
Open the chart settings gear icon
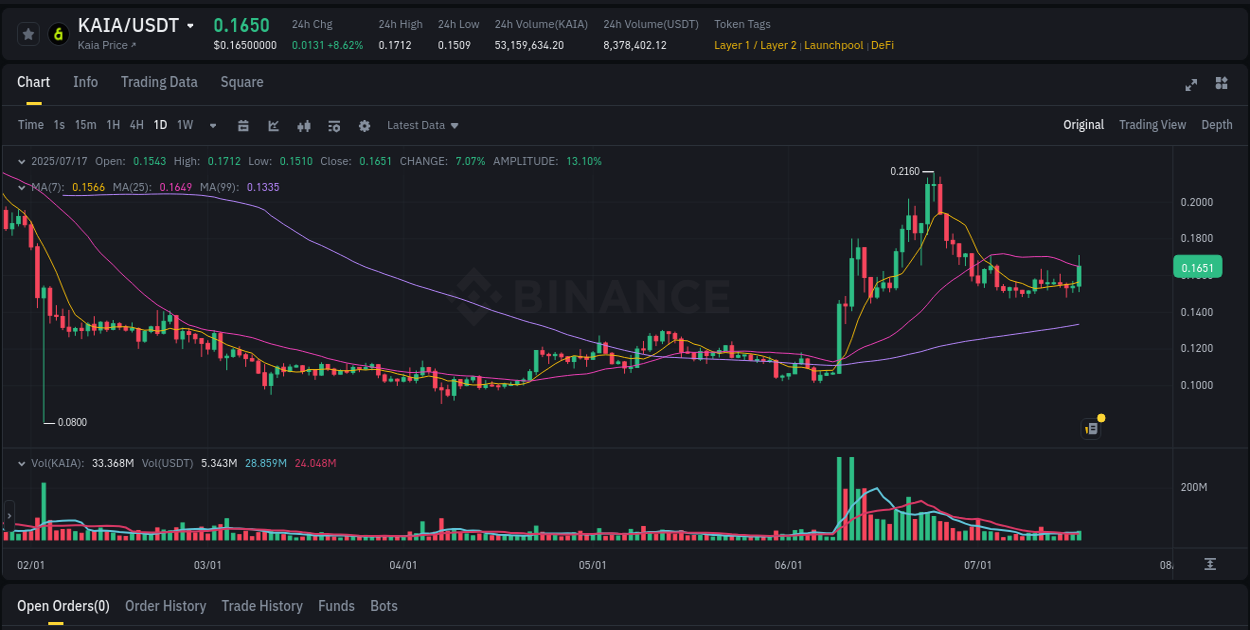click(364, 125)
